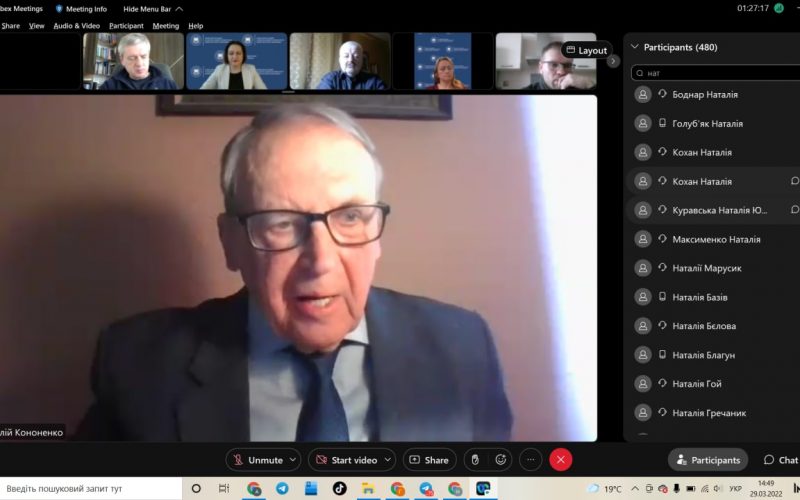Viewport: 800px width, 500px height.
Task: Toggle the Participants panel button
Action: [x=708, y=460]
